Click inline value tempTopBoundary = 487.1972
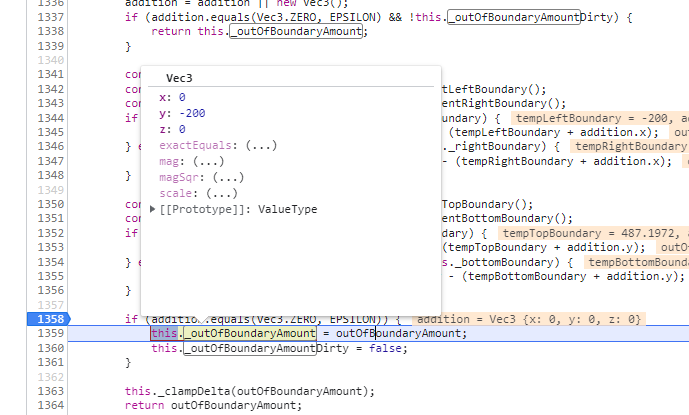This screenshot has height=415, width=689. 588,233
